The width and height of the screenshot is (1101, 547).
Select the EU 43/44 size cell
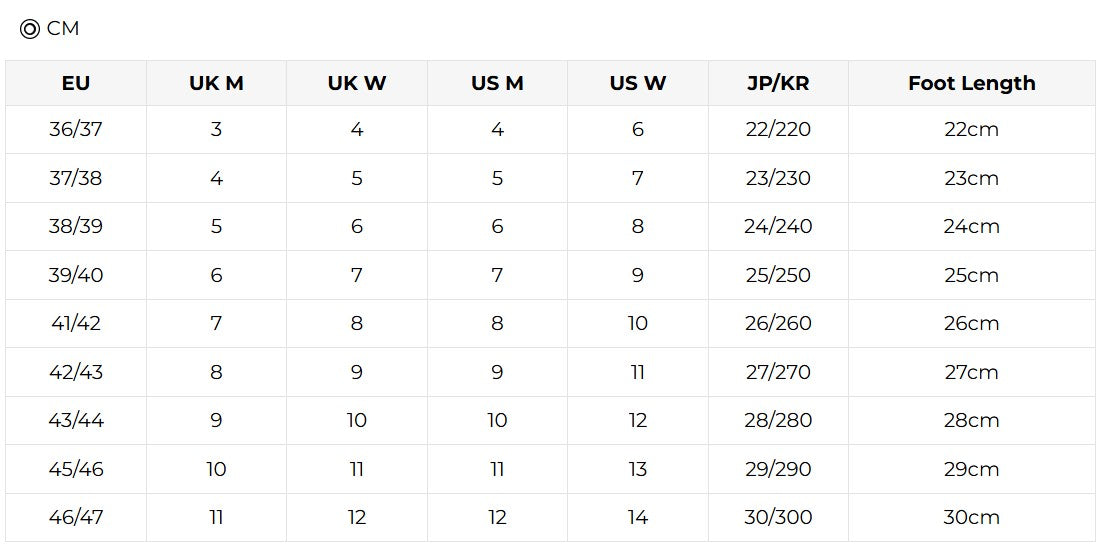click(x=76, y=421)
